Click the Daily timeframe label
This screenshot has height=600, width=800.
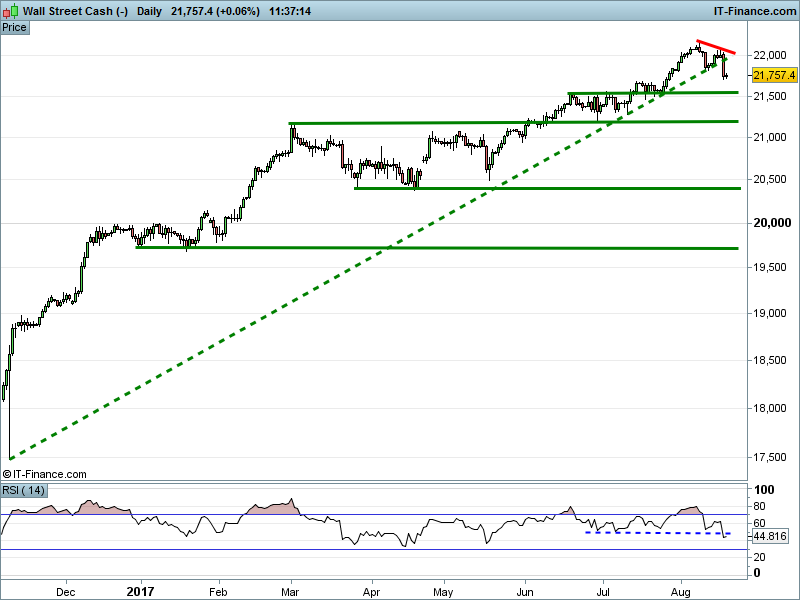pos(149,11)
